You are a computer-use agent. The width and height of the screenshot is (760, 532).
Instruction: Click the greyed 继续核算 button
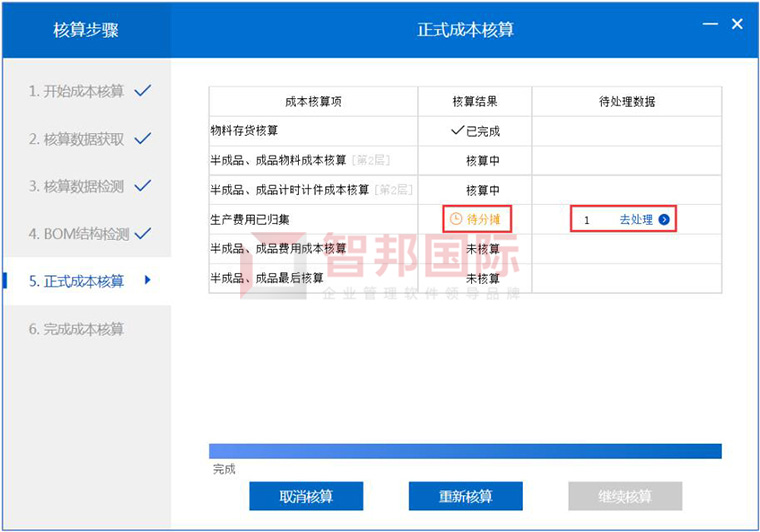625,496
